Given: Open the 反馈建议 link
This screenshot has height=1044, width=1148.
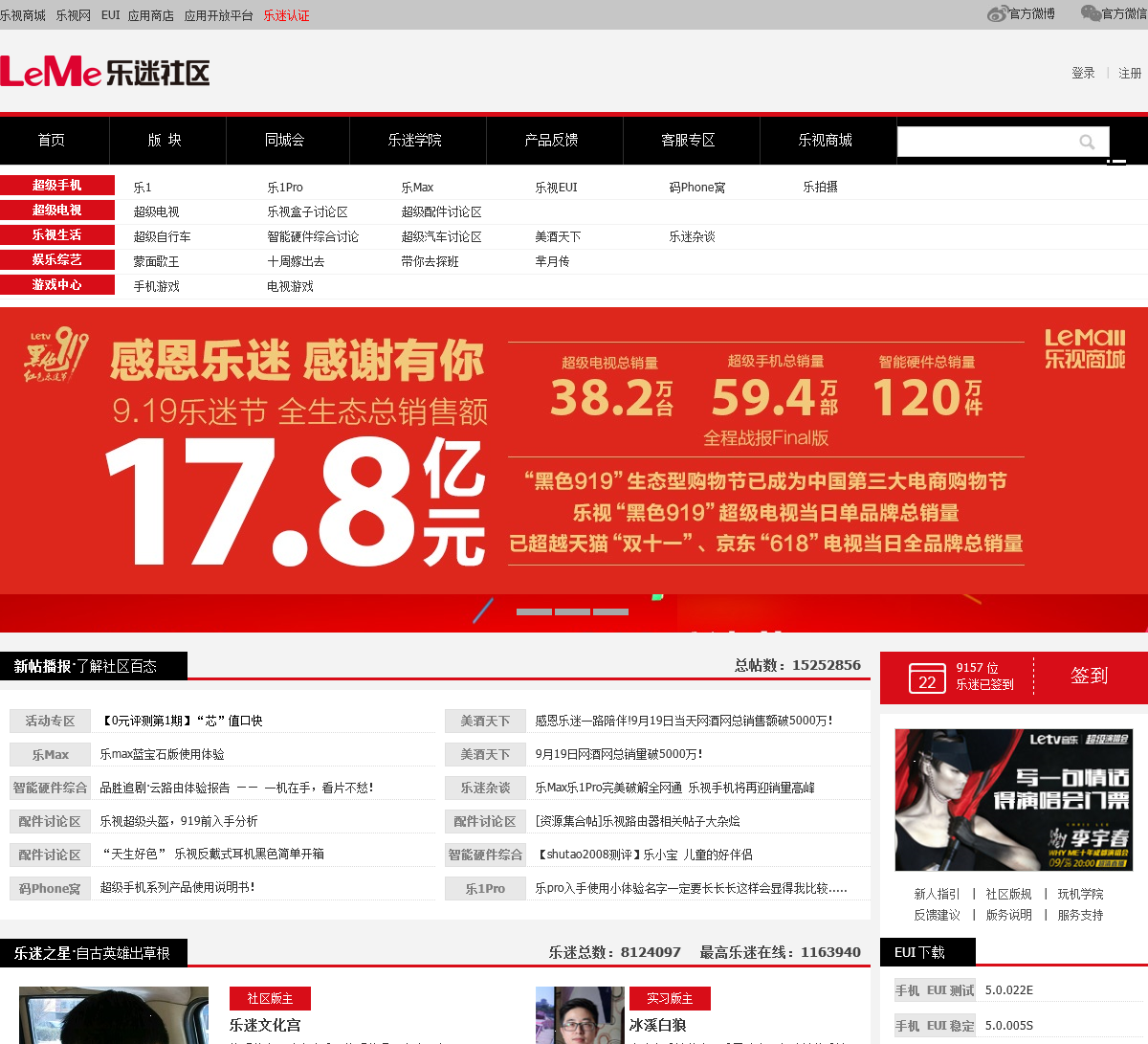Looking at the screenshot, I should tap(938, 916).
